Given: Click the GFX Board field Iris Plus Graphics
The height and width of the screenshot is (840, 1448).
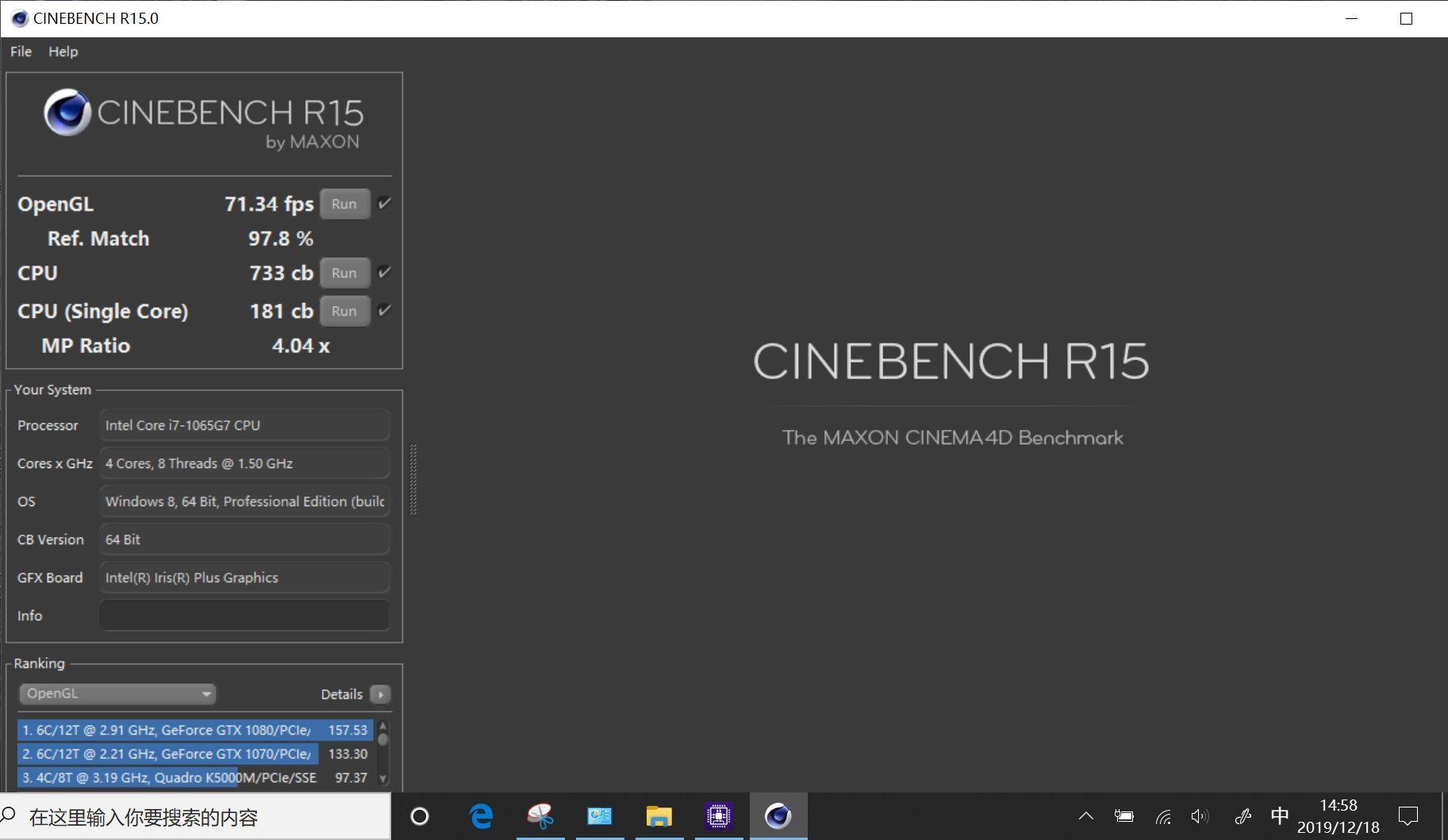Looking at the screenshot, I should 244,577.
